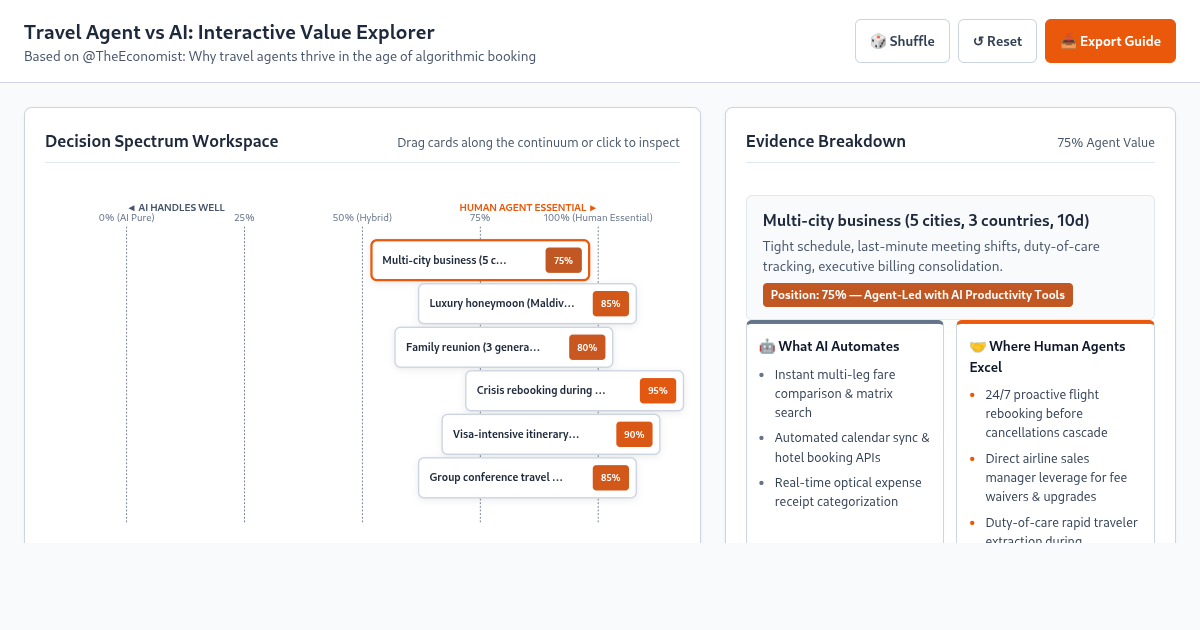The width and height of the screenshot is (1200, 630).
Task: Click the 50% (Hybrid) axis label
Action: click(362, 217)
